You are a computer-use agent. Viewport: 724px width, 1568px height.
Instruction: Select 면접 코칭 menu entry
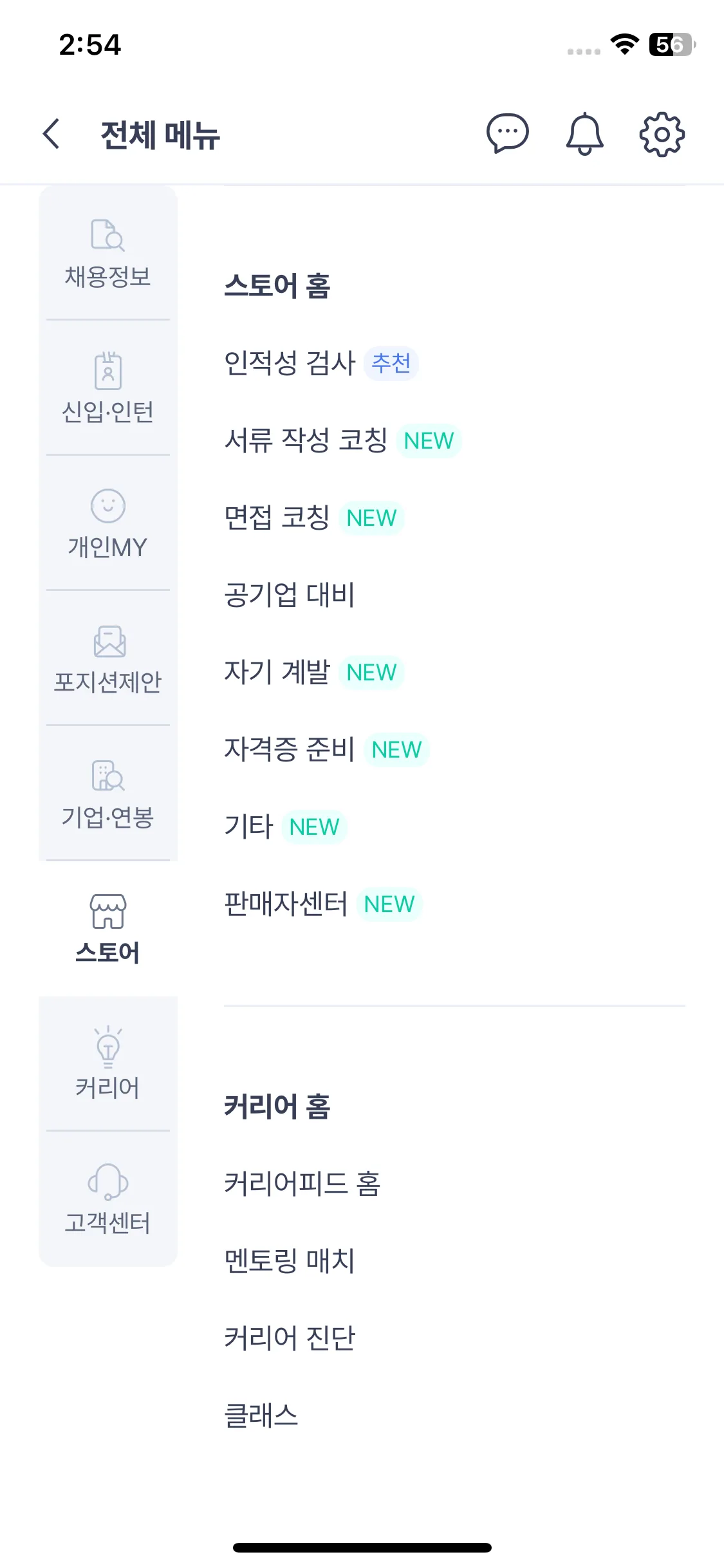coord(277,518)
